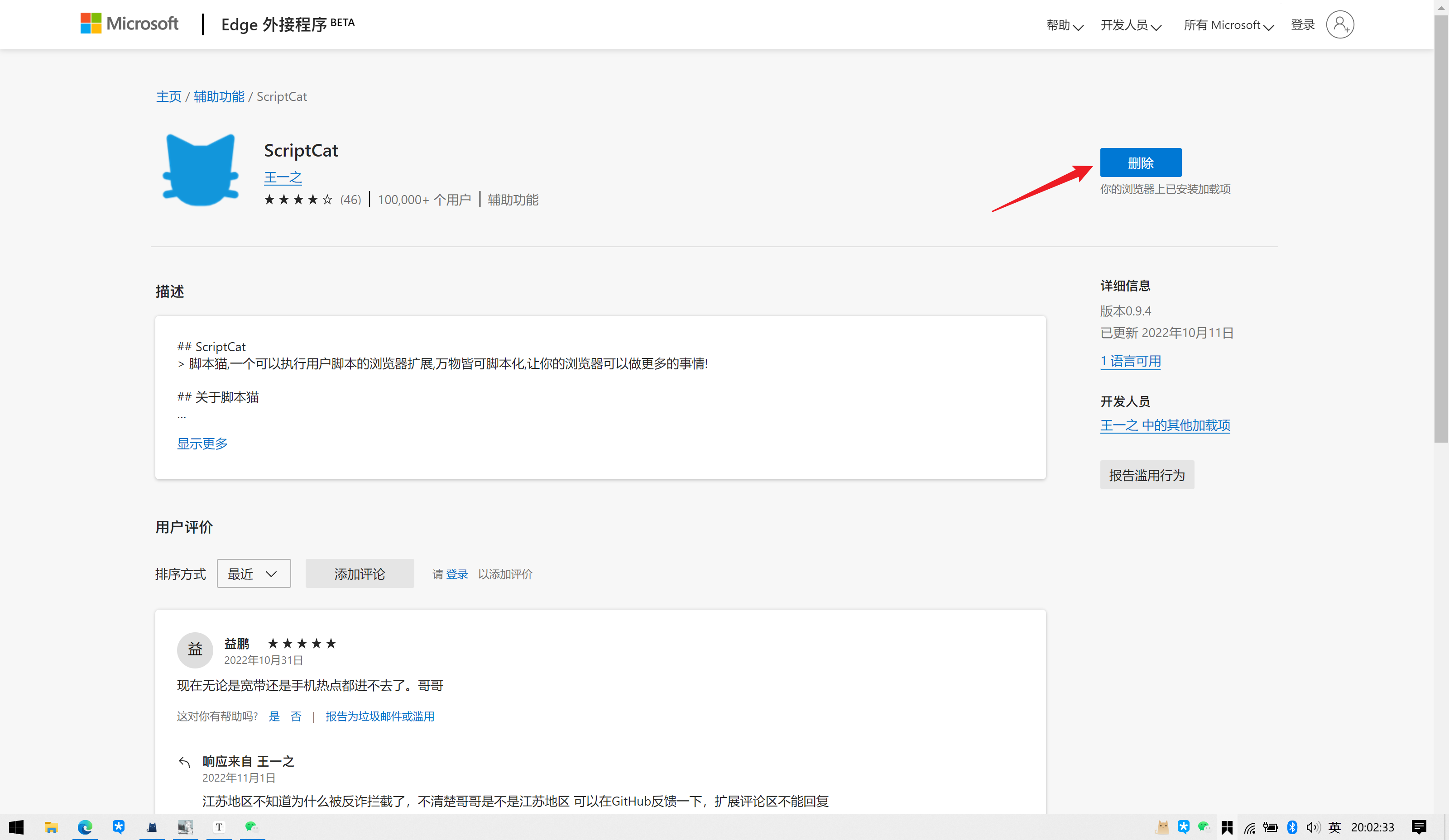
Task: Click the Microsoft logo
Action: click(x=129, y=24)
